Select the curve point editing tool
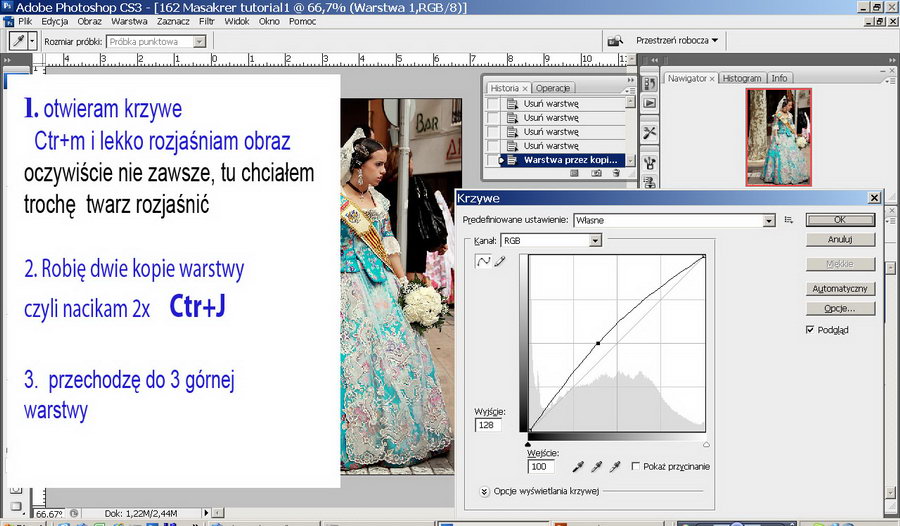This screenshot has width=900, height=526. point(482,261)
